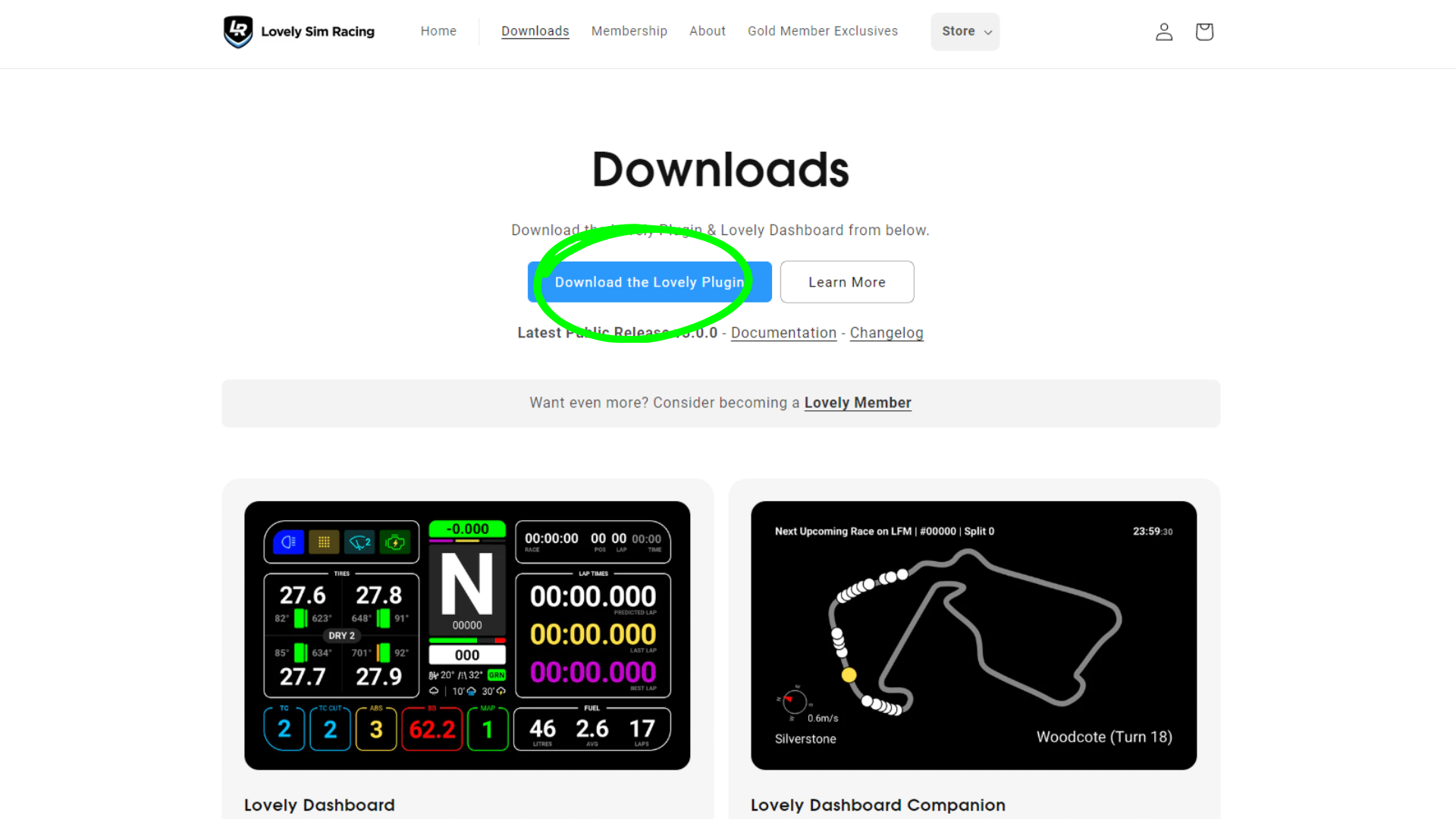Open the Lovely Dashboard preview image

tap(467, 635)
